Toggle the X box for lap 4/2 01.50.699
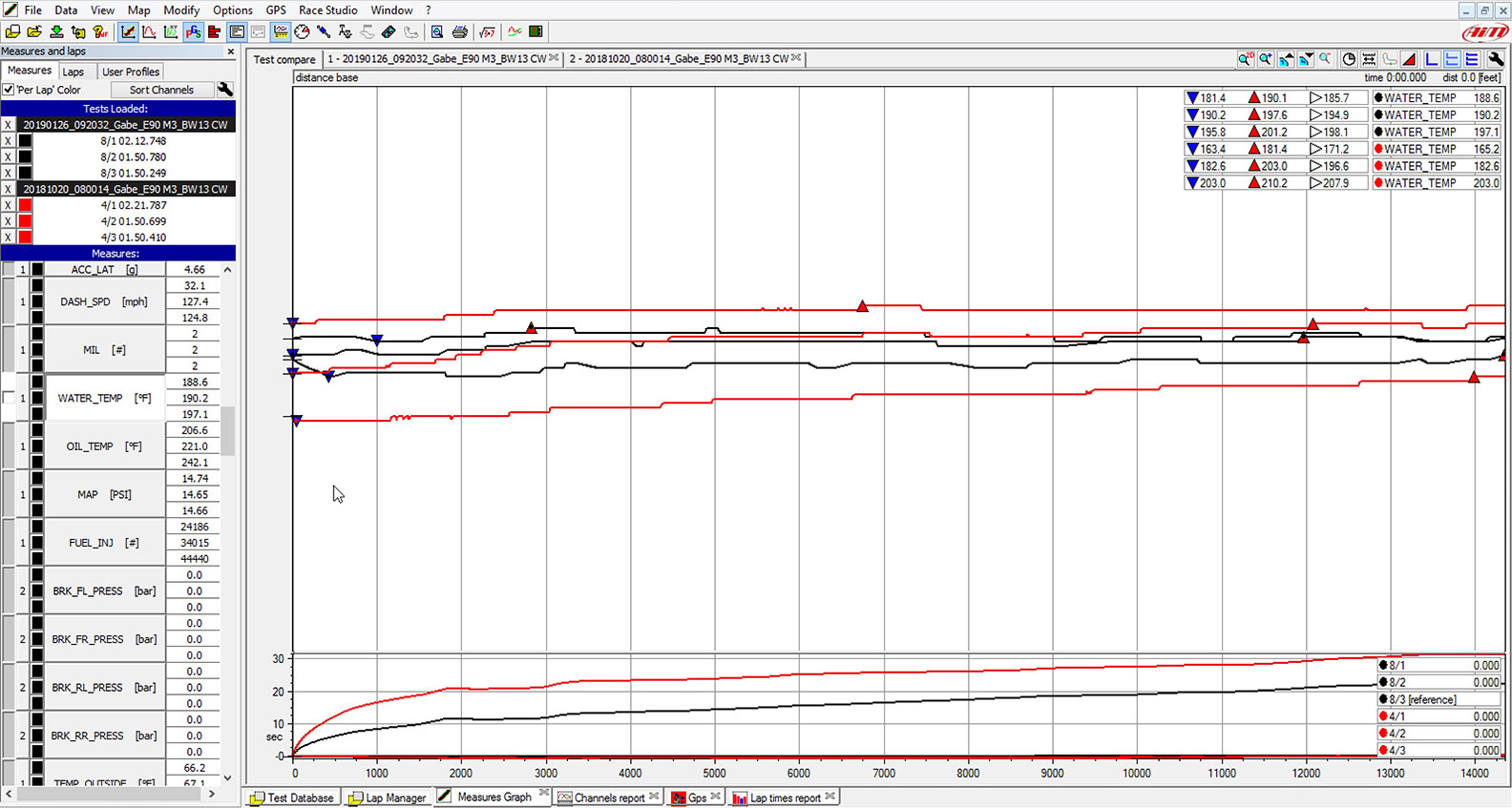 click(x=8, y=221)
